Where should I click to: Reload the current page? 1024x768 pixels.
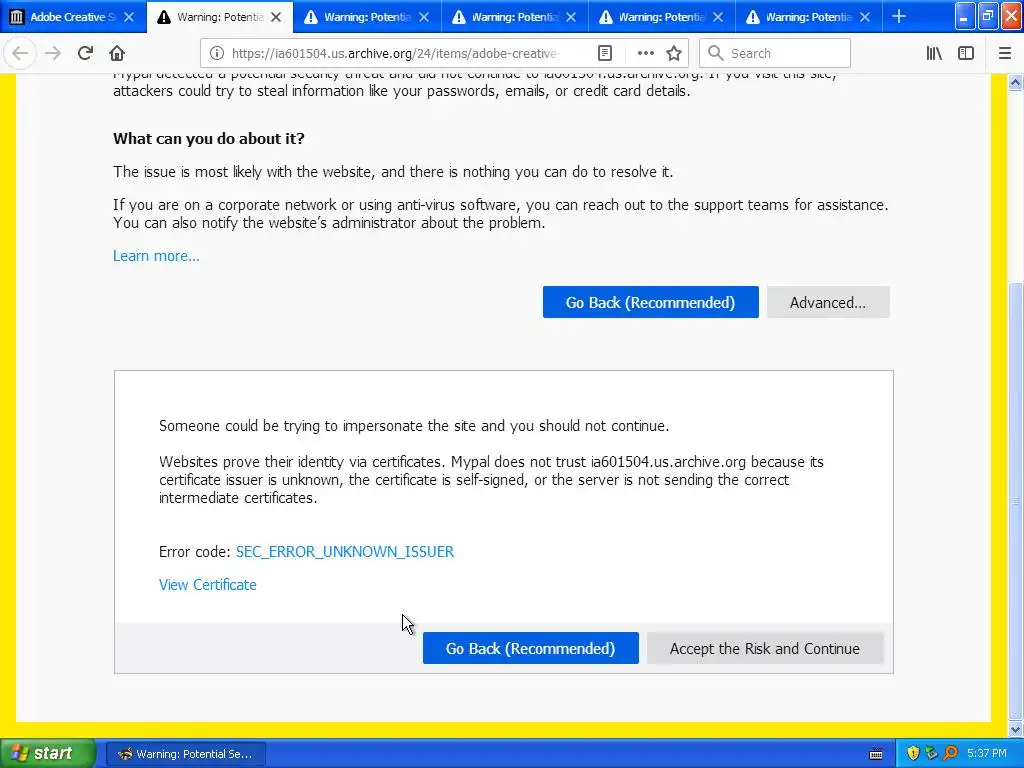[85, 53]
